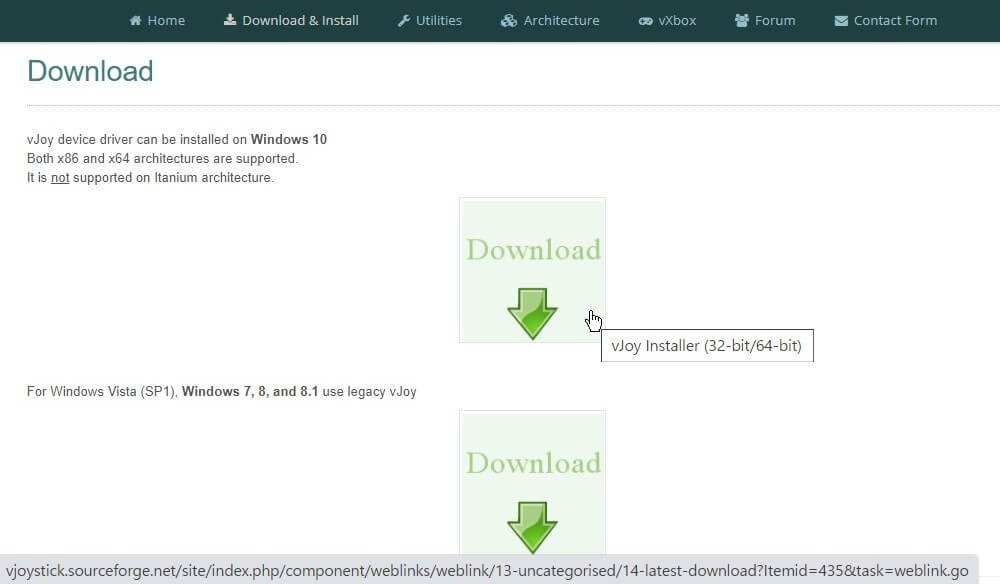This screenshot has height=584, width=1000.
Task: Click the download tray icon beside Download & Install
Action: [x=230, y=20]
